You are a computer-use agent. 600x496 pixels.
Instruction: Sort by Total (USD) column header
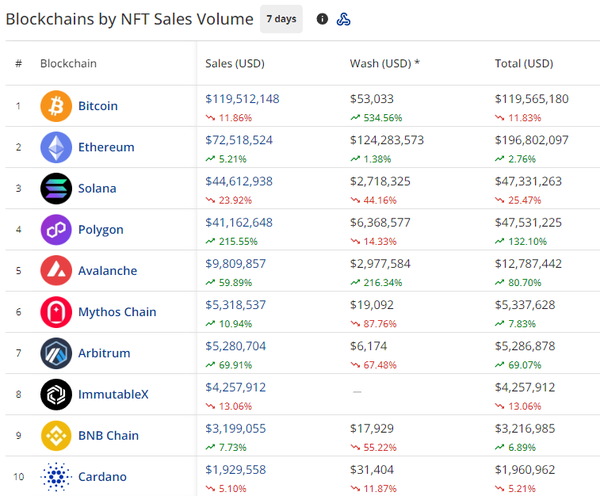(x=524, y=64)
